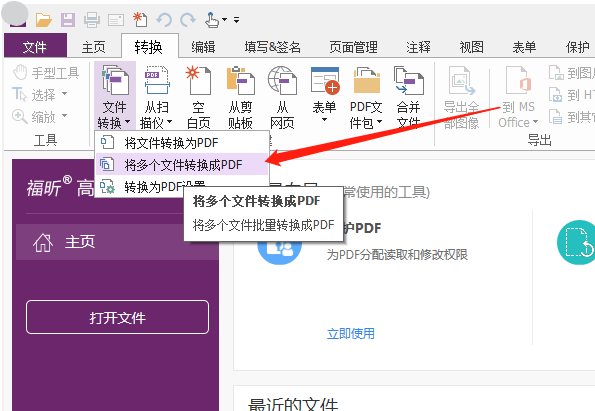Click the 选择 selection tool

pos(35,94)
